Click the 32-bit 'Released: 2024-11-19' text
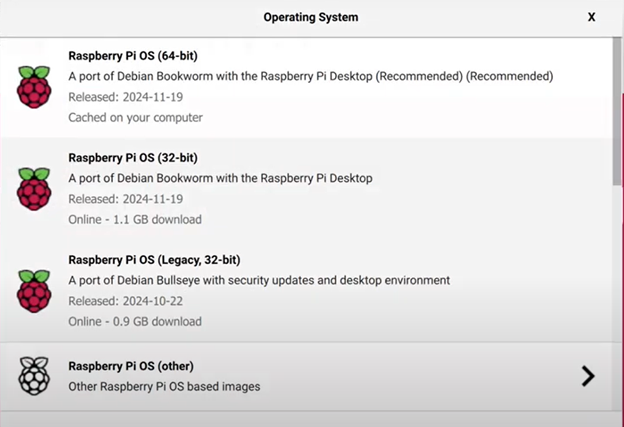This screenshot has height=427, width=624. (126, 199)
